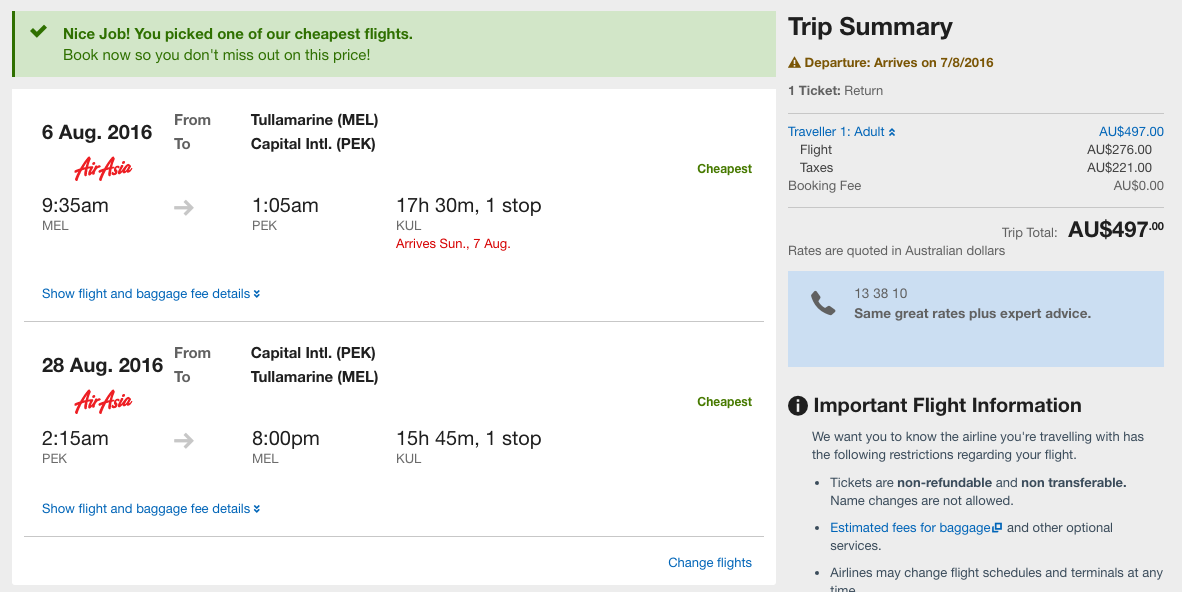Open the Change flights link
The width and height of the screenshot is (1182, 592).
click(709, 563)
